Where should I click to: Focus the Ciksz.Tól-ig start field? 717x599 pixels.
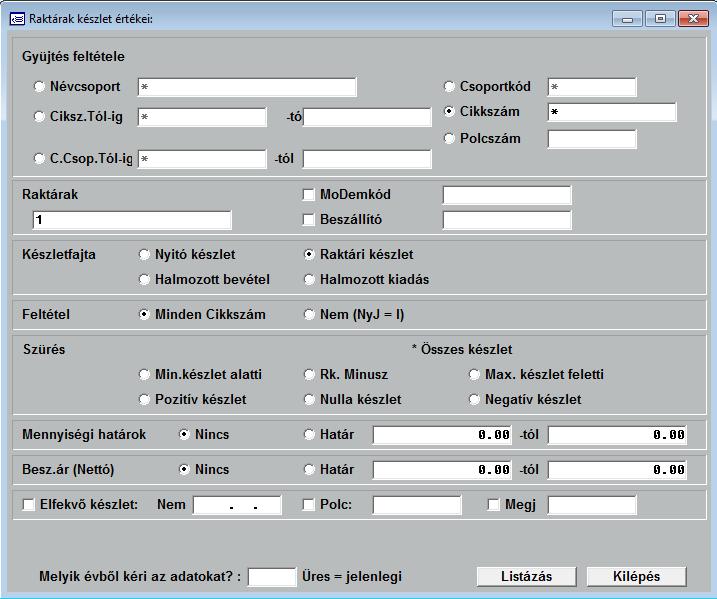pyautogui.click(x=202, y=117)
